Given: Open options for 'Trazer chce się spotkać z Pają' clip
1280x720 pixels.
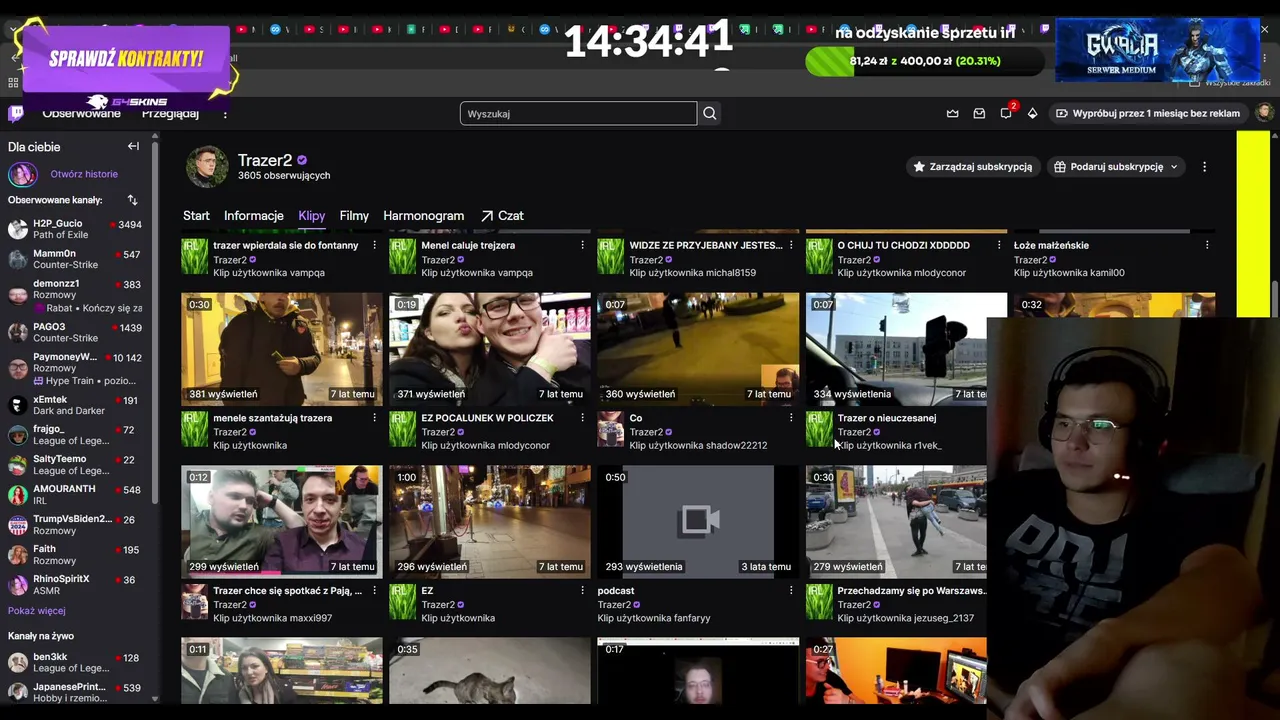Looking at the screenshot, I should [x=375, y=591].
